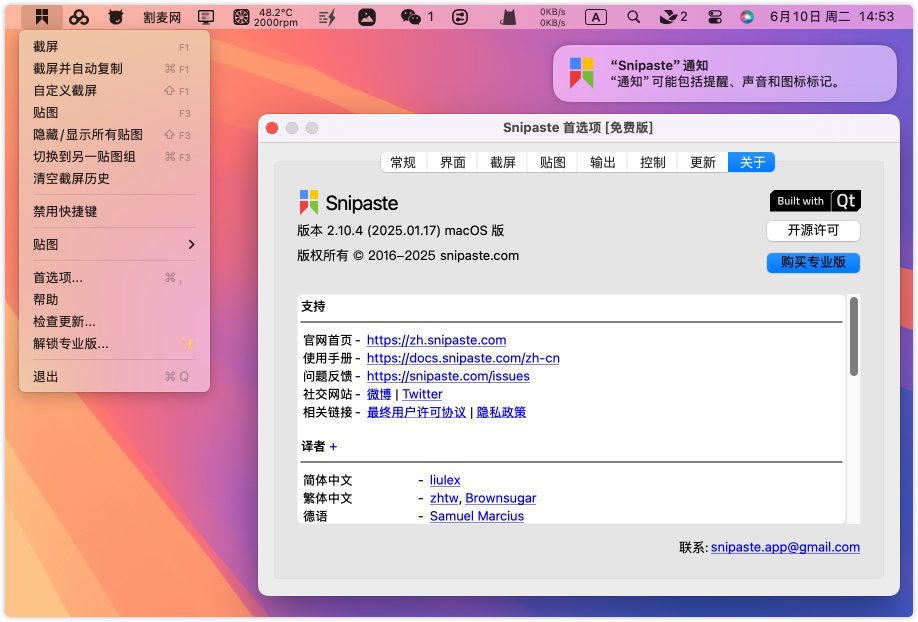
Task: Select the 输出 preferences tab
Action: click(x=602, y=162)
